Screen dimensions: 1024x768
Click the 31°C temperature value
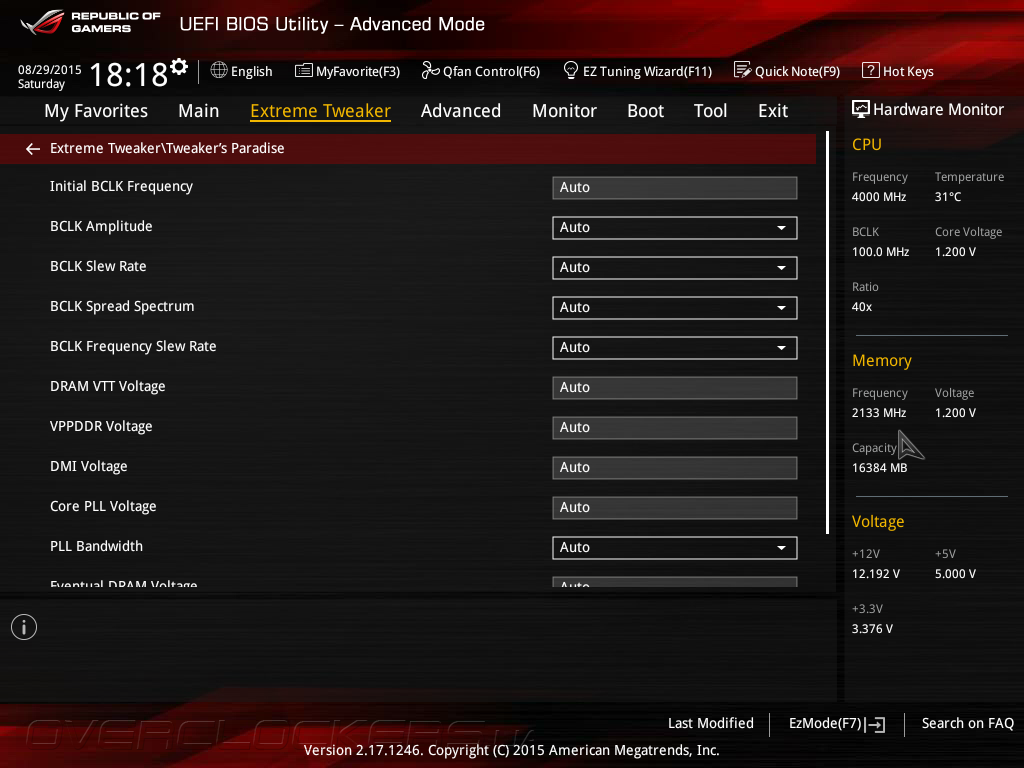click(x=948, y=197)
